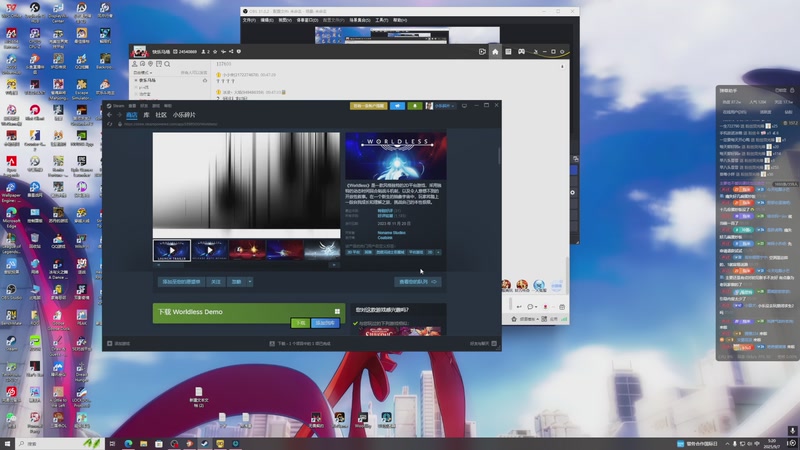Open Coatsink publisher link
800x450 pixels.
coord(385,238)
